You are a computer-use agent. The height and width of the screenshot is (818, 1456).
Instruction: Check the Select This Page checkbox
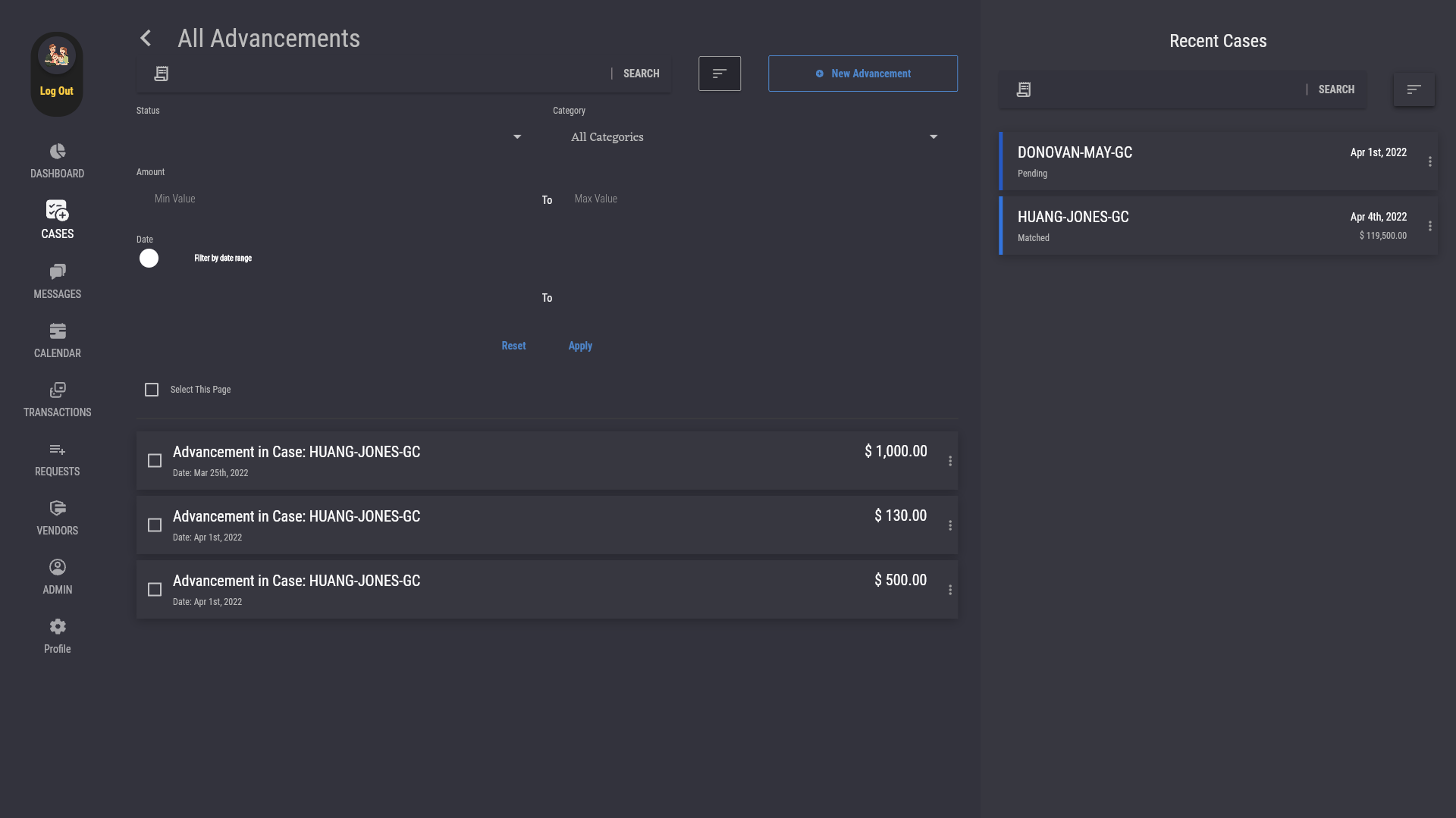152,390
